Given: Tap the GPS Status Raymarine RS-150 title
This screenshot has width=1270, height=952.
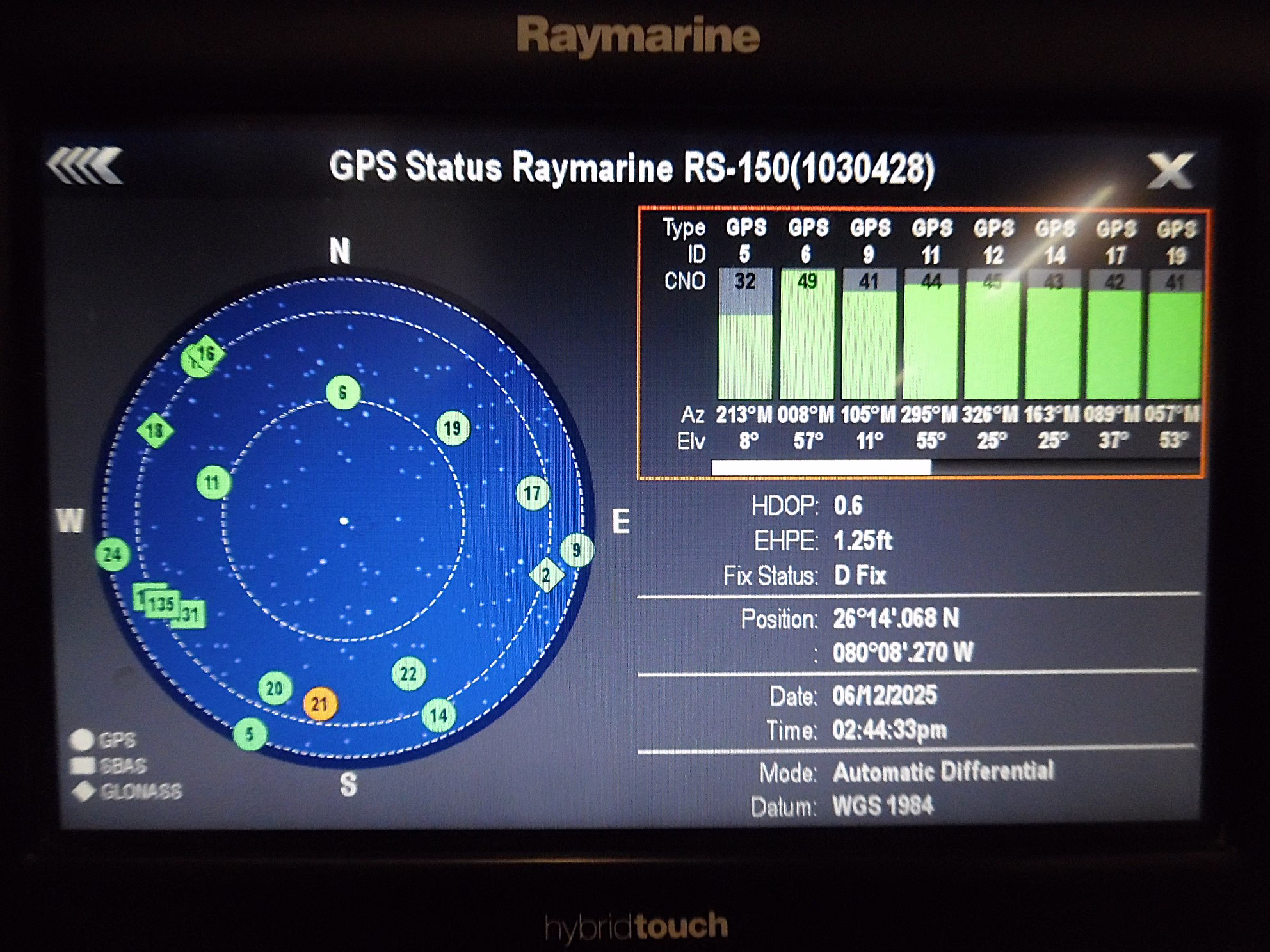Looking at the screenshot, I should tap(632, 168).
